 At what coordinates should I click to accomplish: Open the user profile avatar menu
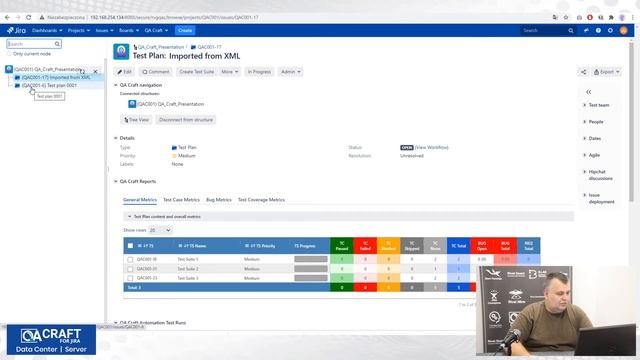[623, 31]
